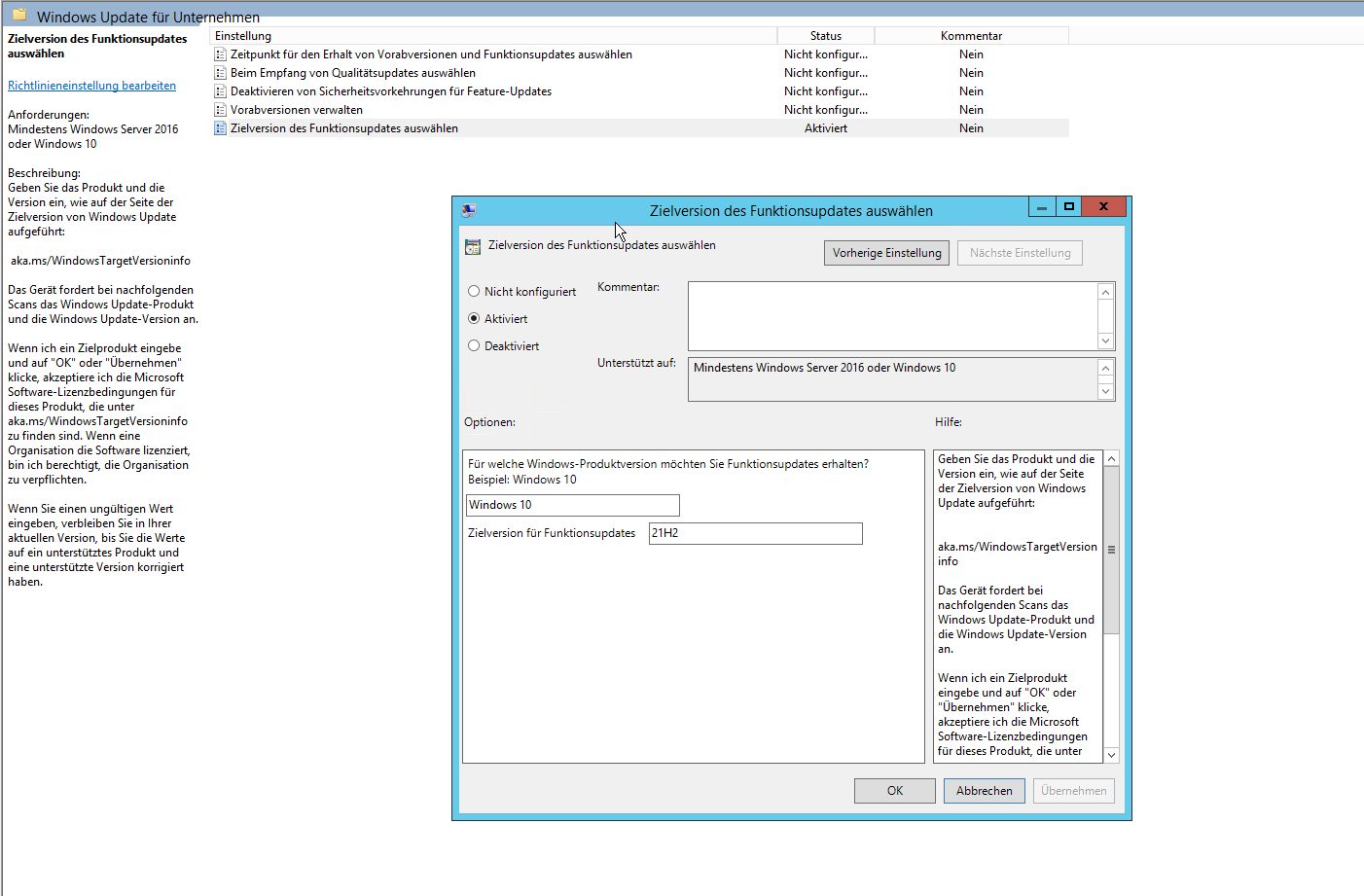Click the Unterstützt auf scroll up arrow

[1105, 368]
